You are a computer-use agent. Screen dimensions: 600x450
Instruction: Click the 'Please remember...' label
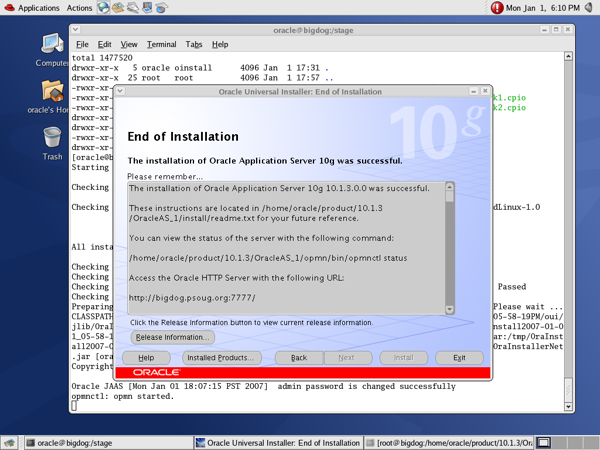tap(165, 176)
